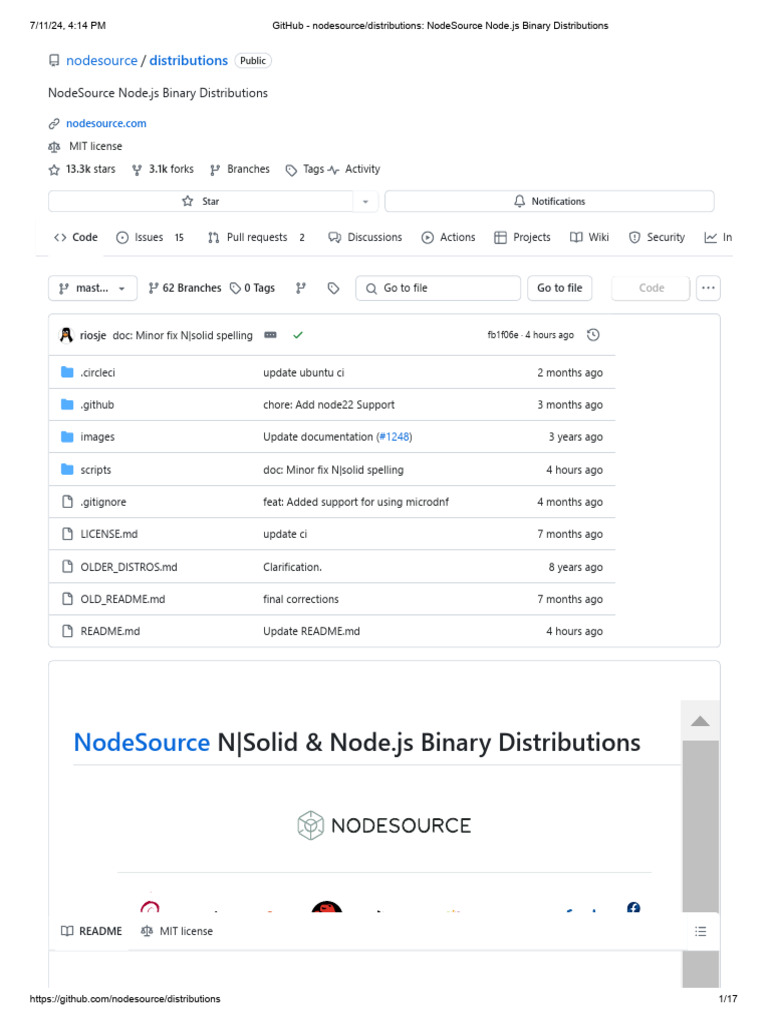Click the branch graph icon near Tags
The image size is (768, 1024).
(300, 288)
